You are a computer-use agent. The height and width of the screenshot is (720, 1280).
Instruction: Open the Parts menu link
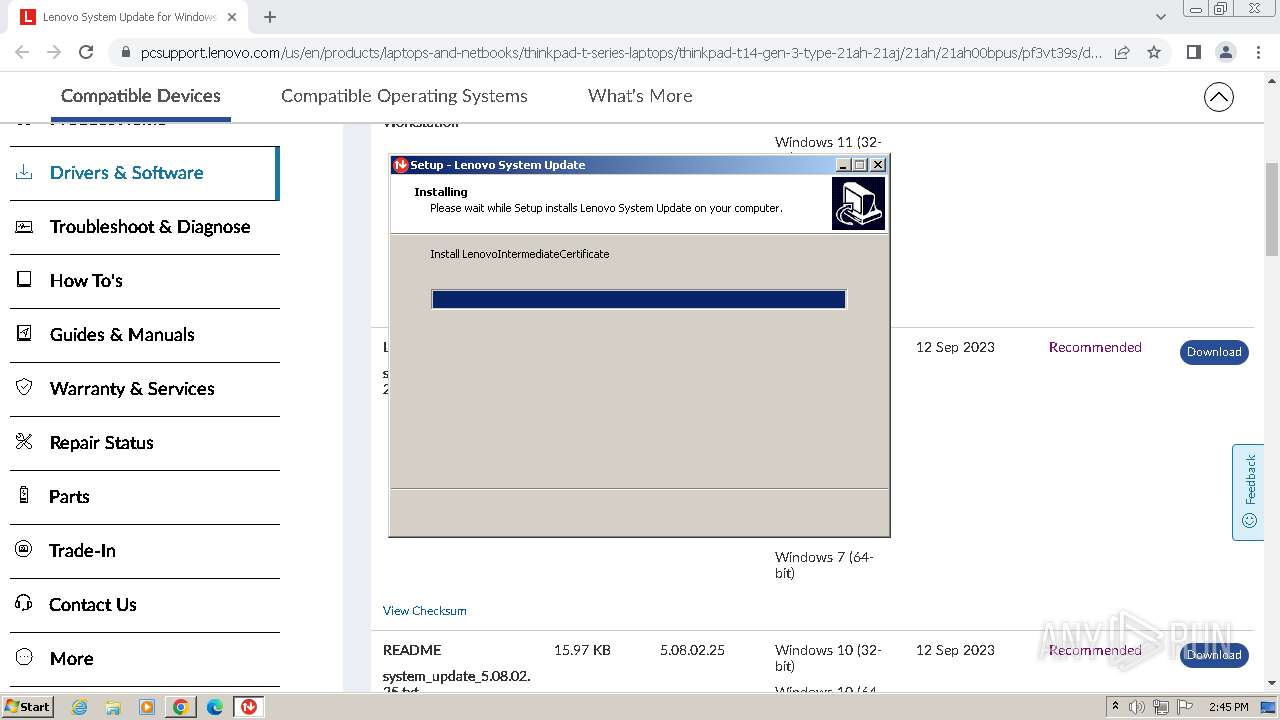(x=69, y=496)
